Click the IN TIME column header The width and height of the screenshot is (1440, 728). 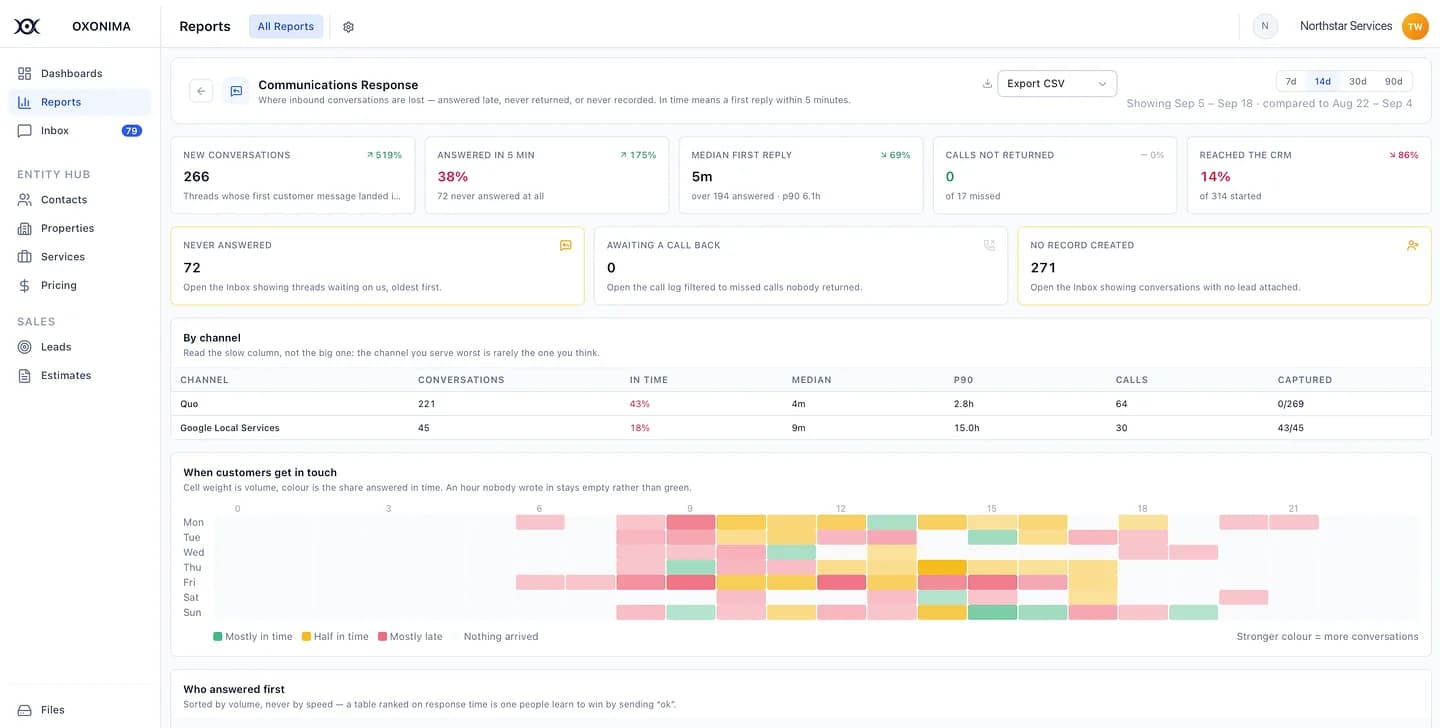649,380
